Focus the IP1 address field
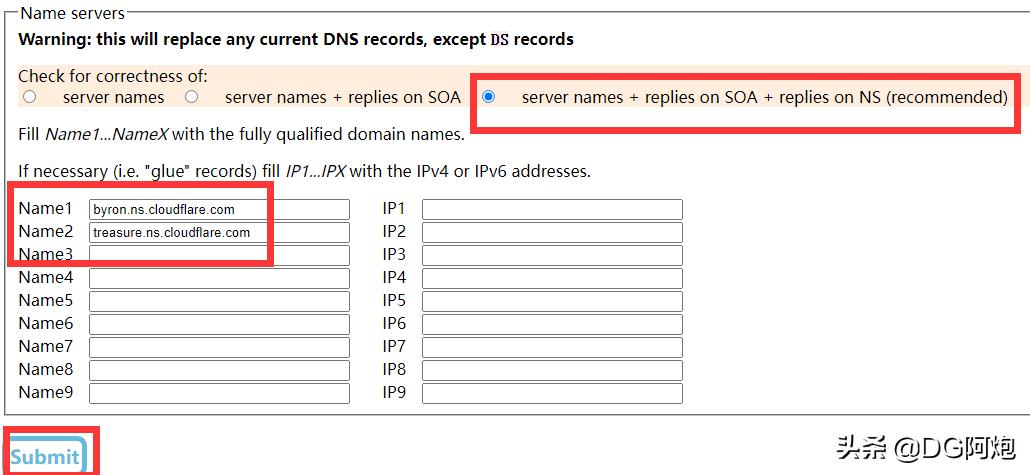The width and height of the screenshot is (1030, 475). (x=552, y=209)
